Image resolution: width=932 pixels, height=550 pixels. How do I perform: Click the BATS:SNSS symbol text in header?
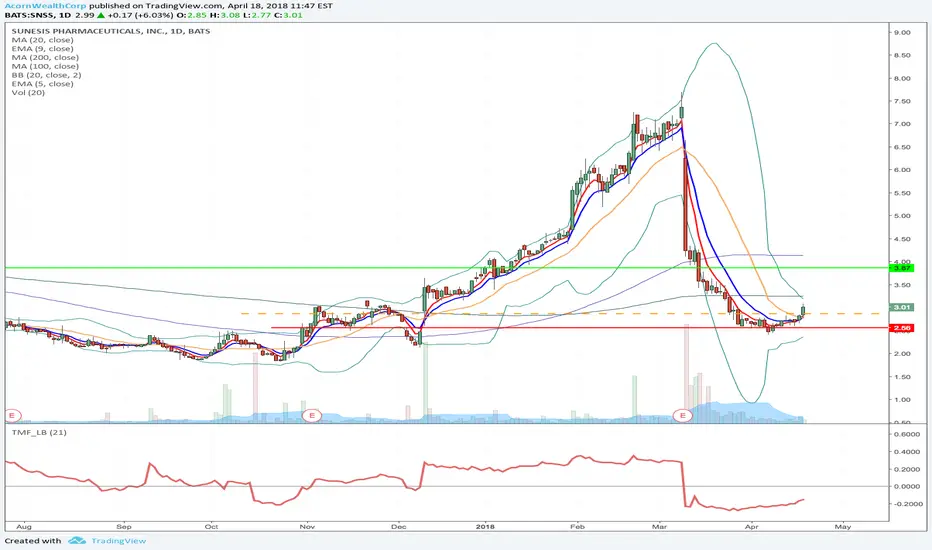26,15
